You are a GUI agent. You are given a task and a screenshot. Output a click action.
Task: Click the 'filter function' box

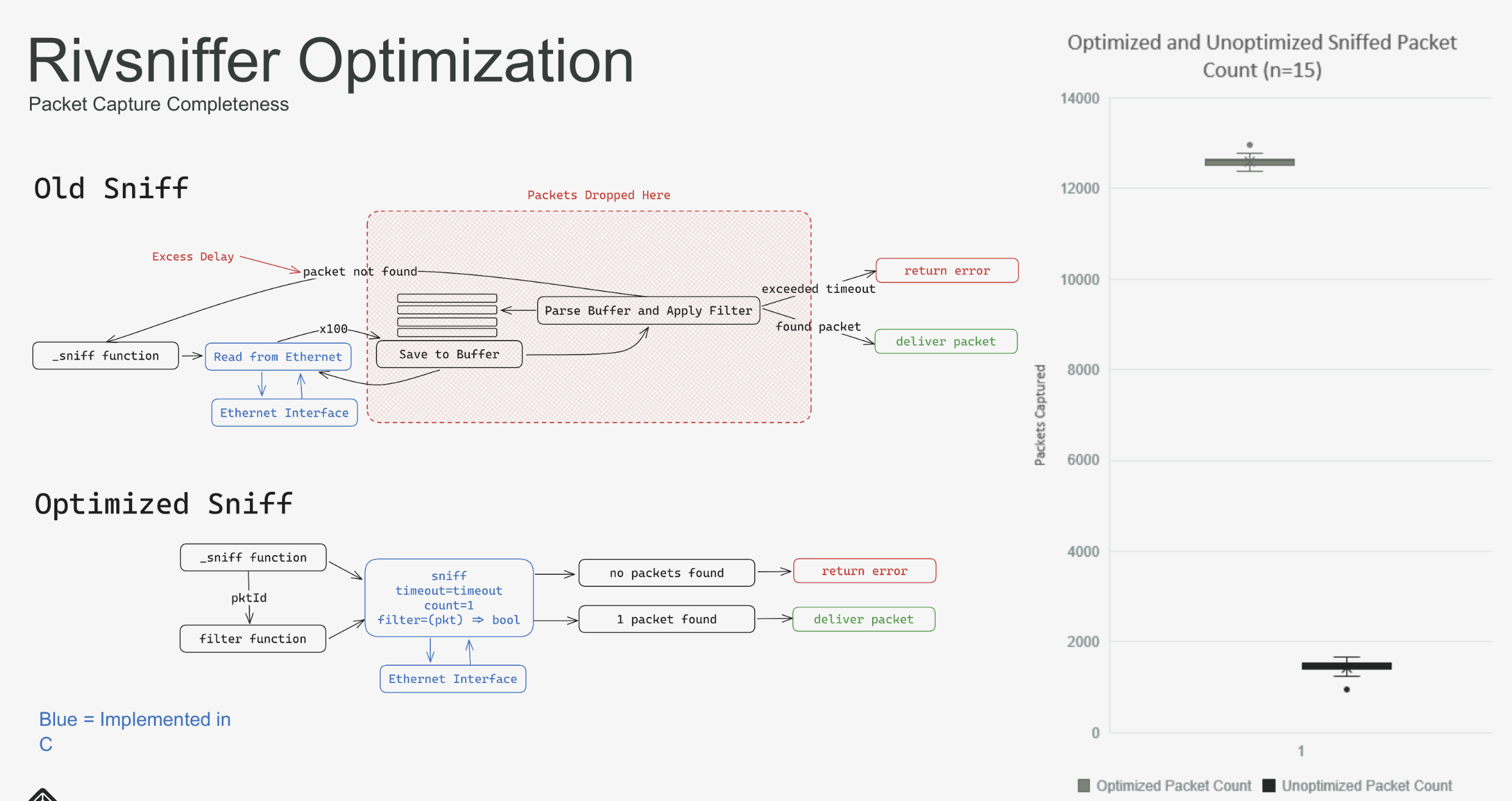[252, 638]
